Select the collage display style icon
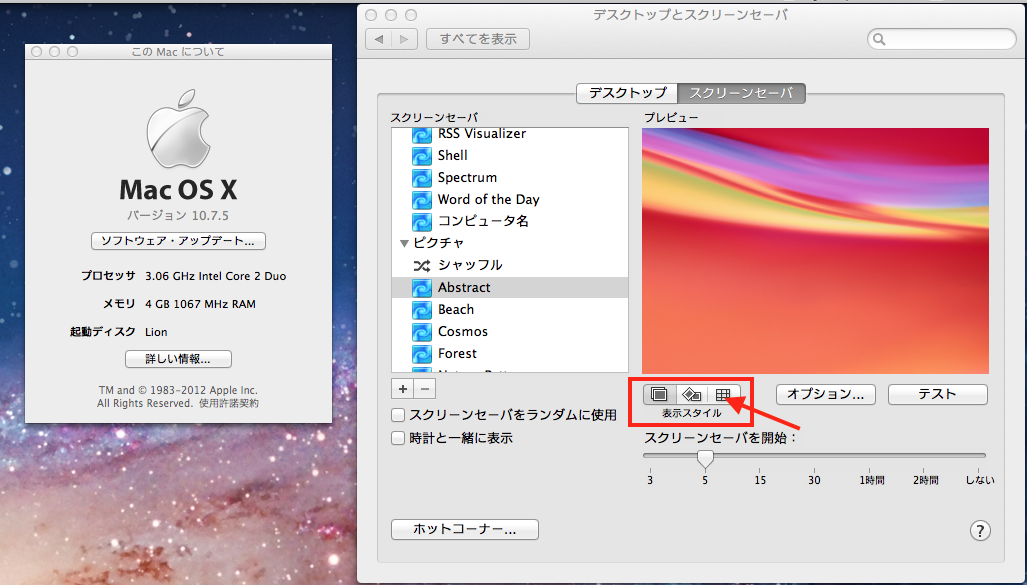 coord(692,394)
